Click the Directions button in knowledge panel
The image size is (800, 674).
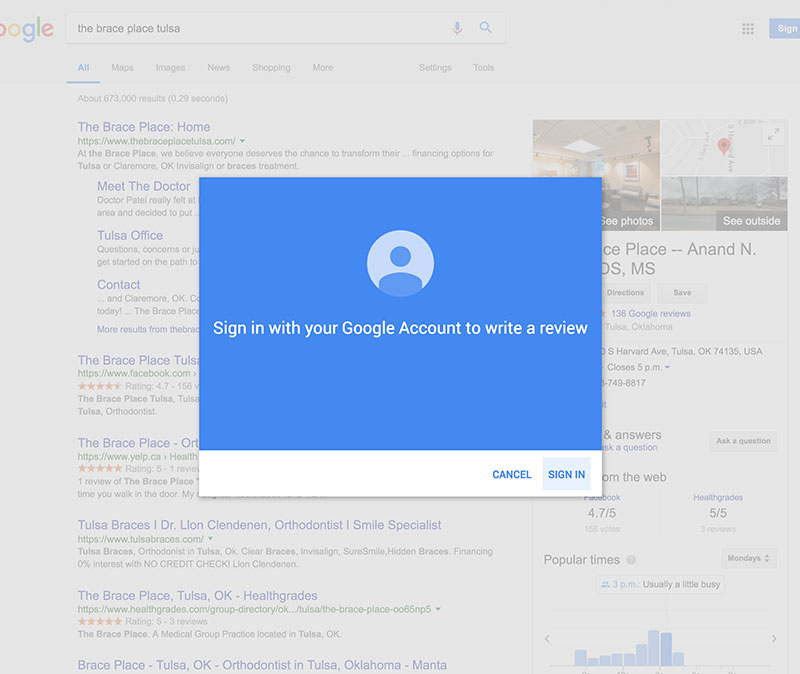click(625, 293)
